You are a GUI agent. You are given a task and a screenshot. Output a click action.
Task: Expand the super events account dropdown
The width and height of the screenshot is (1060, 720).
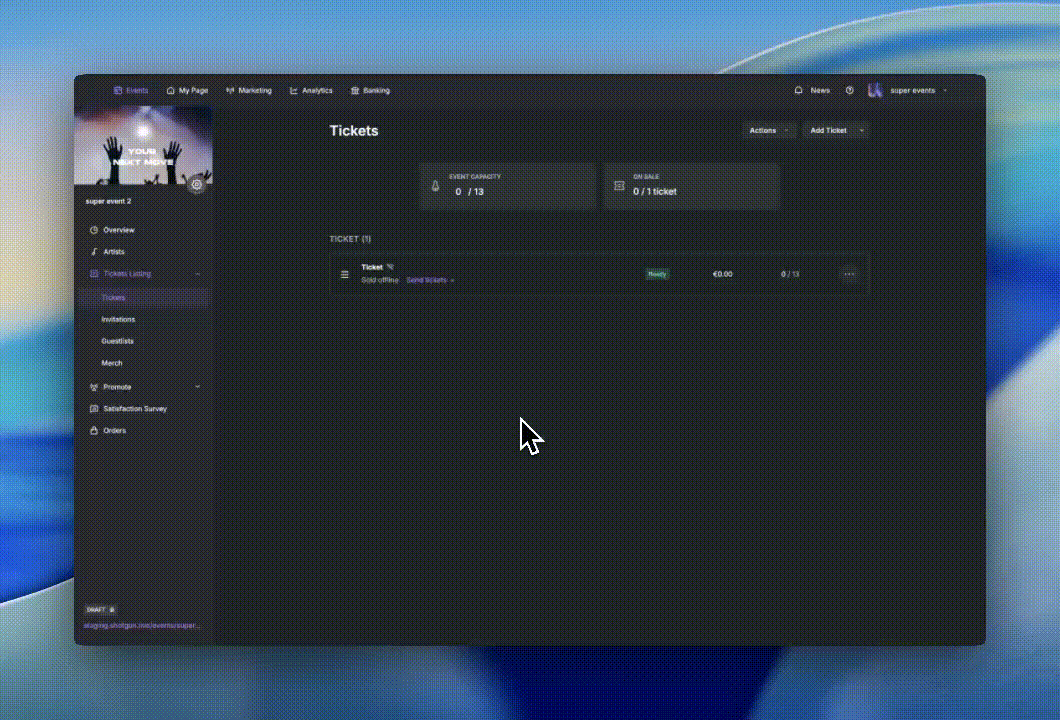click(945, 91)
